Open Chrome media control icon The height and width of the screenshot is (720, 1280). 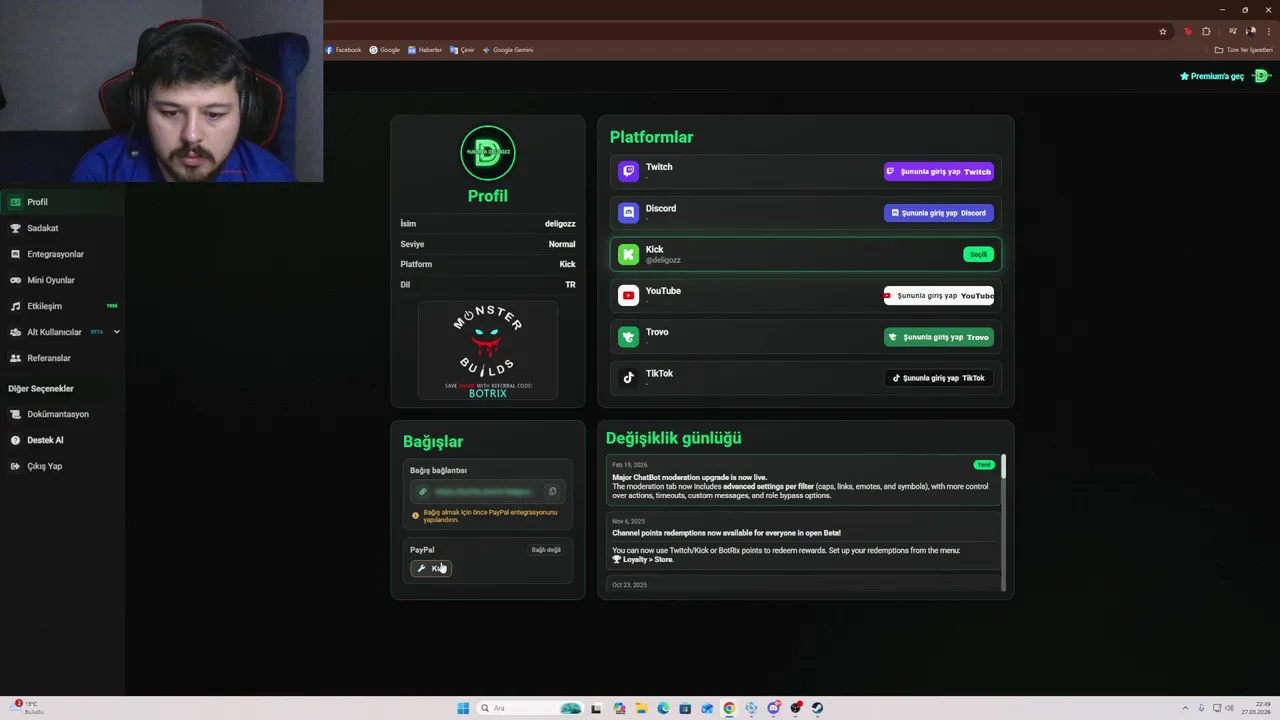pos(1233,31)
